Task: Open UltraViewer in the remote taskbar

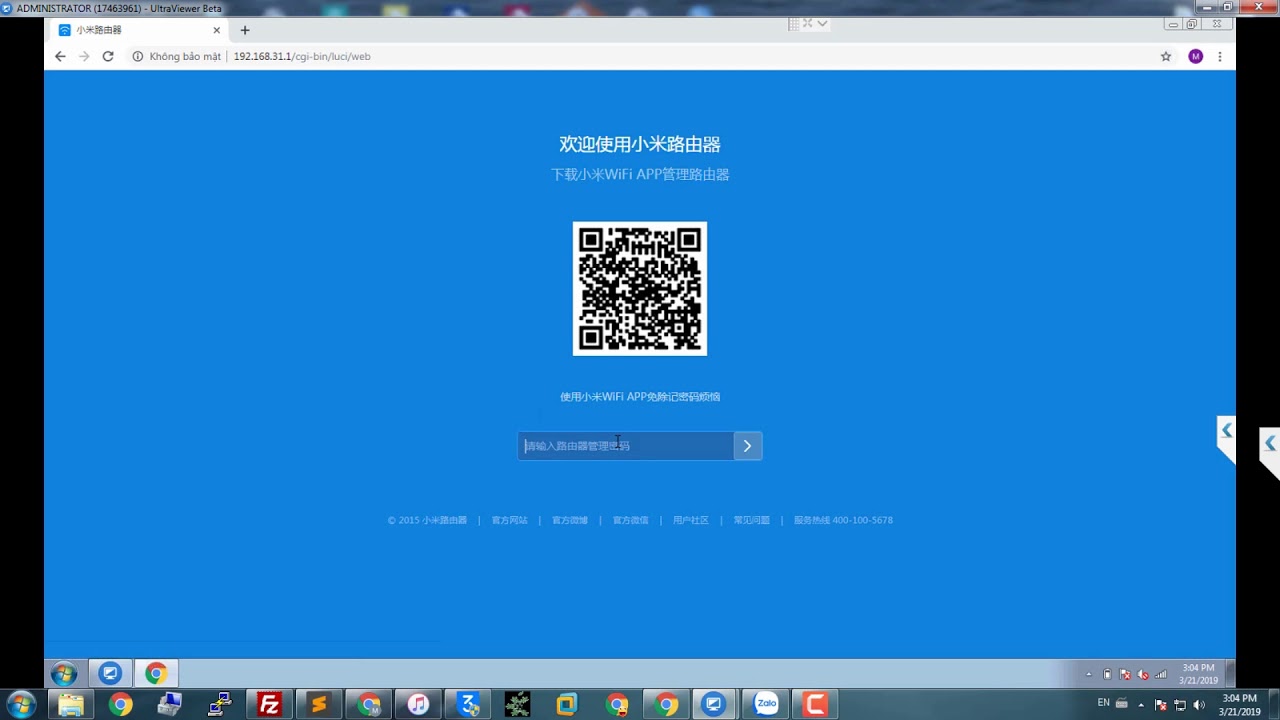Action: [x=111, y=674]
